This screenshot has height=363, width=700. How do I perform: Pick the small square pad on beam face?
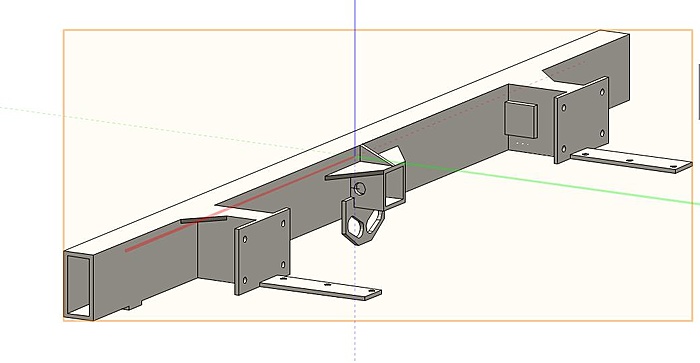(521, 119)
